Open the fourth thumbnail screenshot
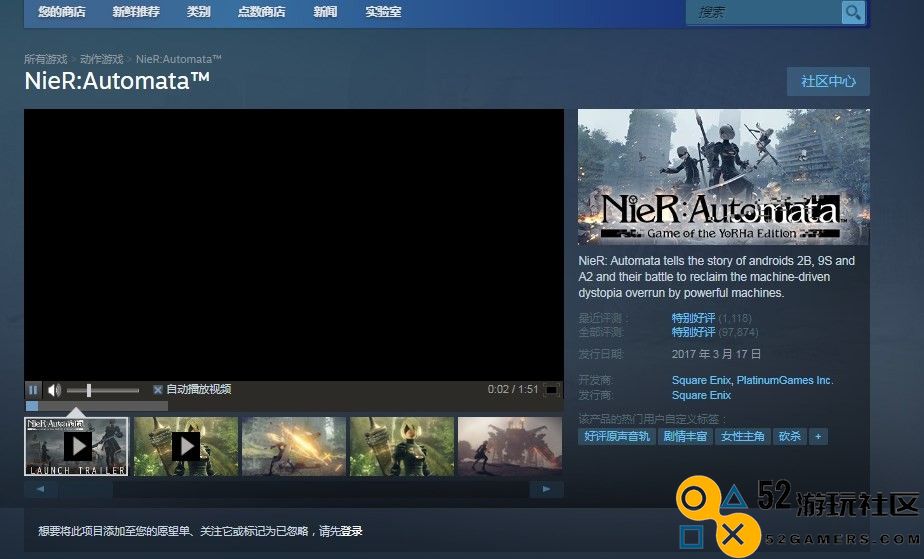Viewport: 924px width, 559px height. pyautogui.click(x=402, y=446)
